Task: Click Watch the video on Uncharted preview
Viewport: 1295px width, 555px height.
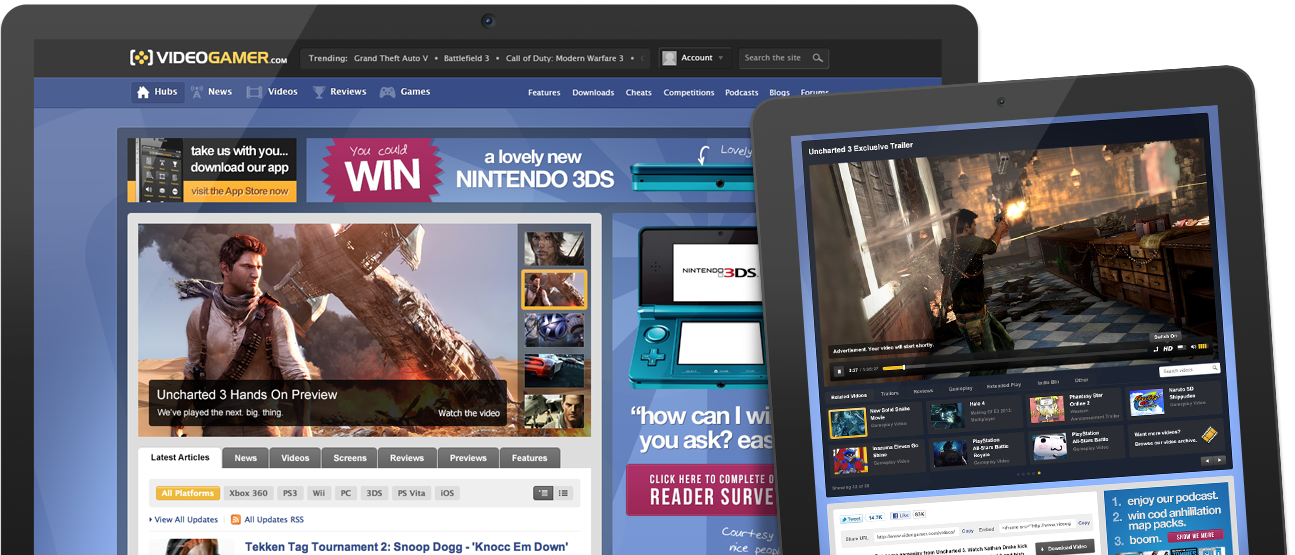Action: 469,413
